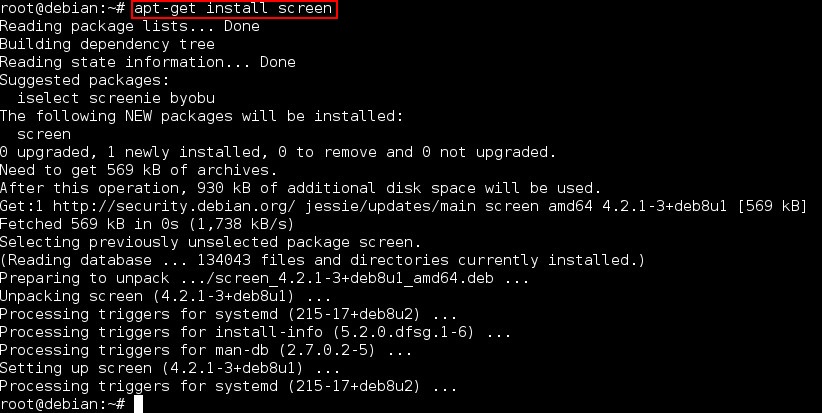Click the "Unpacking screen" output line
Viewport: 822px width, 413px height.
pos(165,296)
